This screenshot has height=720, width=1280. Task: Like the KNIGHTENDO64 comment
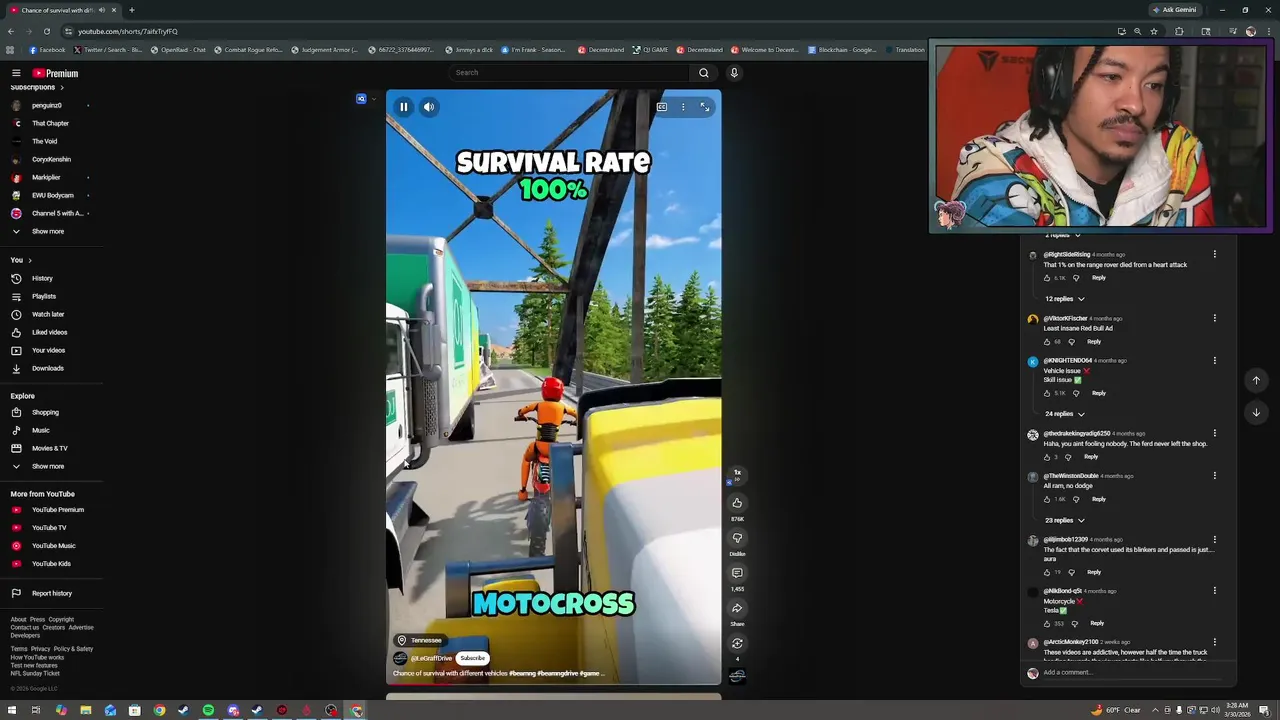1047,393
